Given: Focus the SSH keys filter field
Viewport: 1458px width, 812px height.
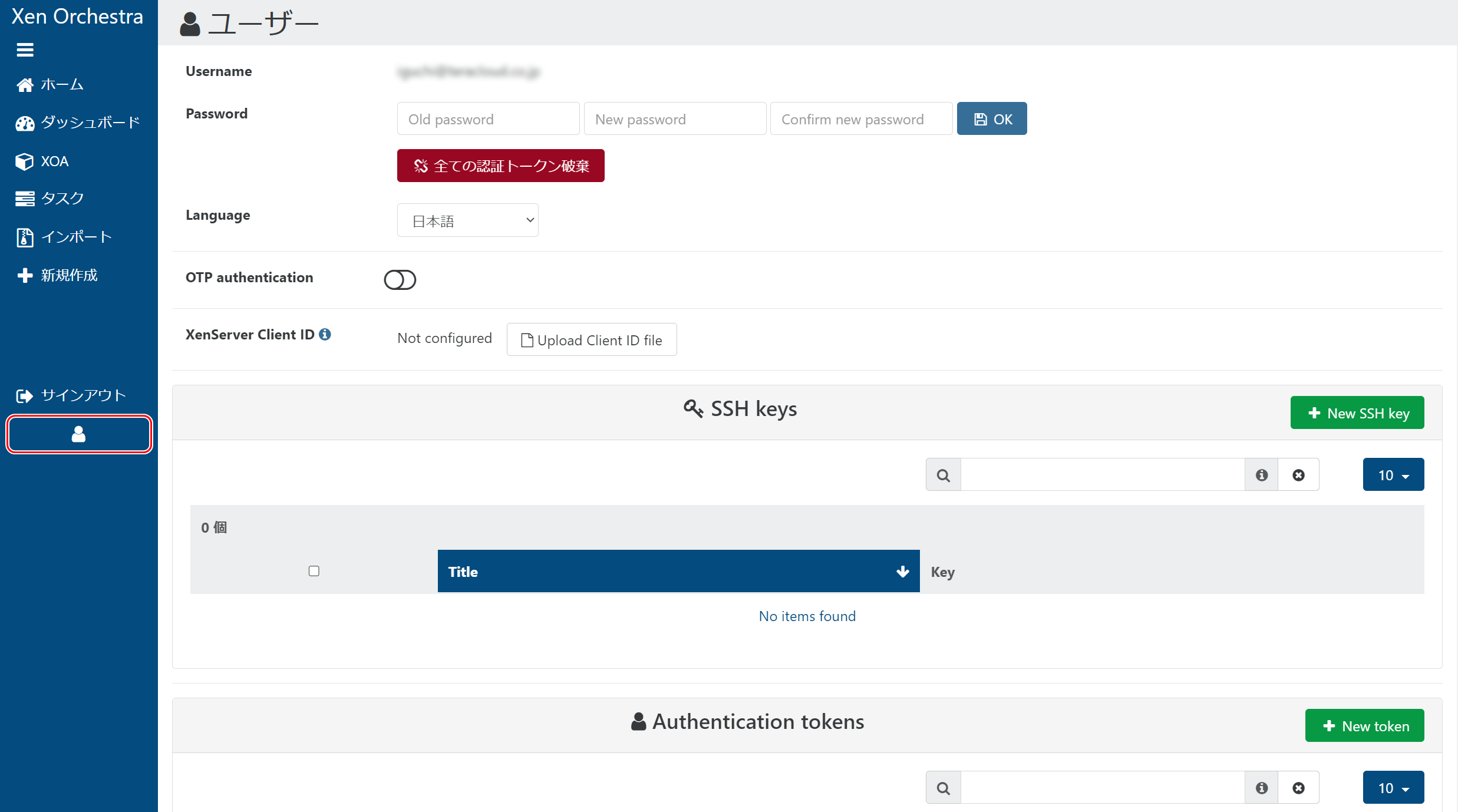Looking at the screenshot, I should click(1103, 475).
